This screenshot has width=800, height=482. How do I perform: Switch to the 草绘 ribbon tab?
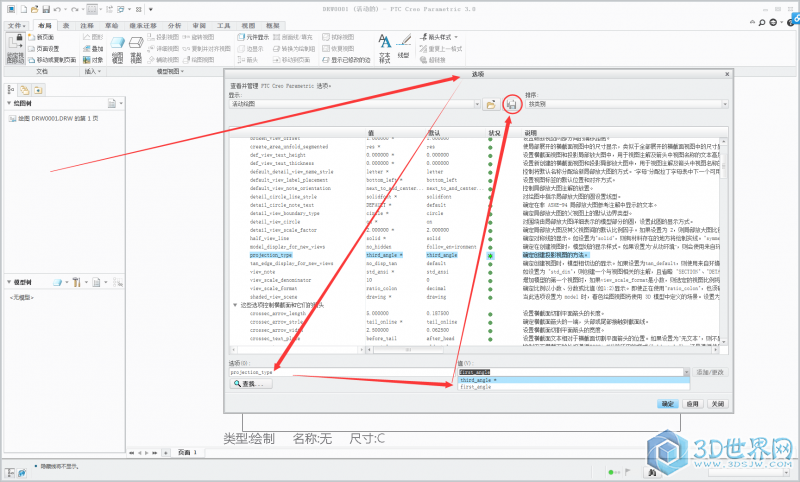click(x=111, y=26)
